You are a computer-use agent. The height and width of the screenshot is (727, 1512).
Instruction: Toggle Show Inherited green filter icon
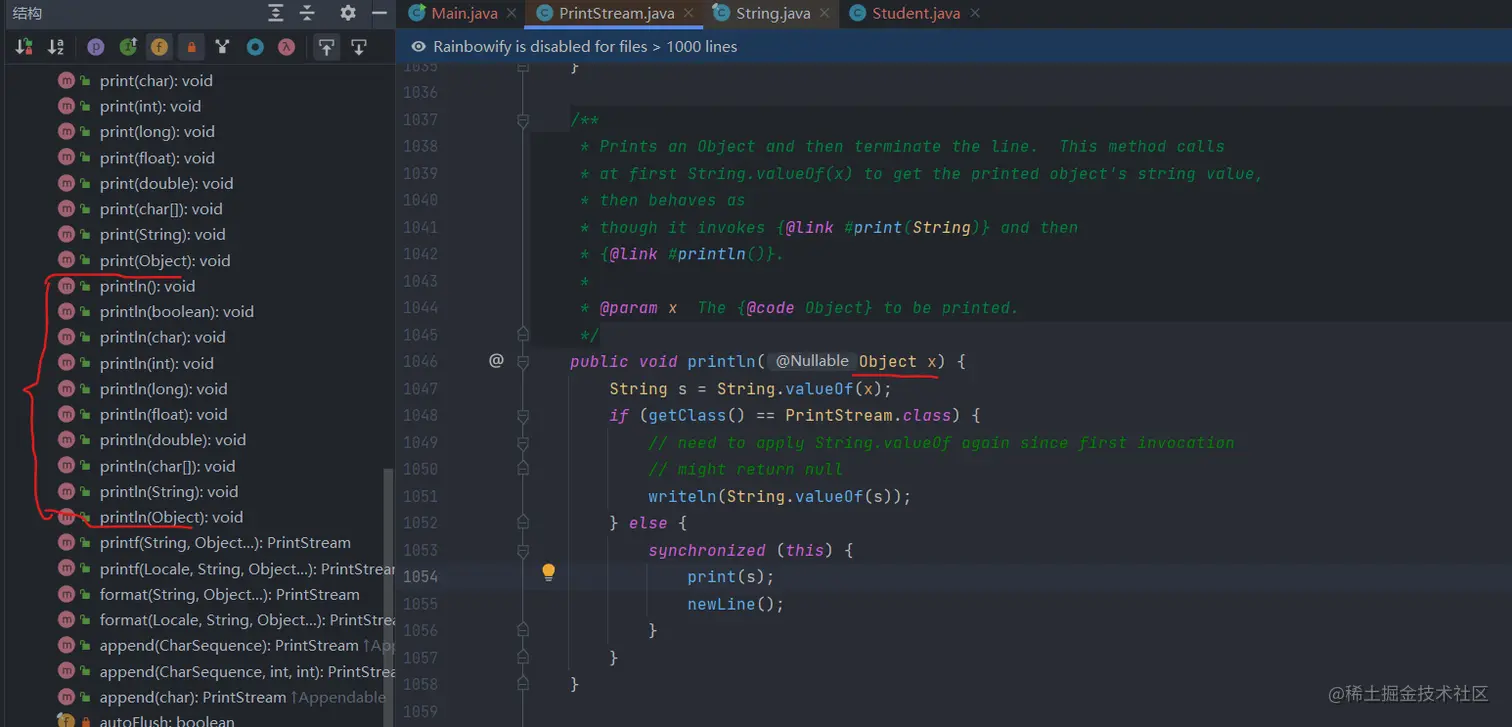(128, 47)
